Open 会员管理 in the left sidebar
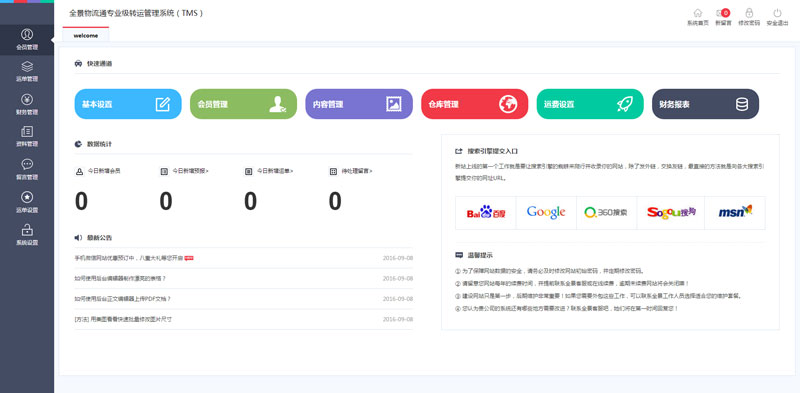 [x=27, y=40]
